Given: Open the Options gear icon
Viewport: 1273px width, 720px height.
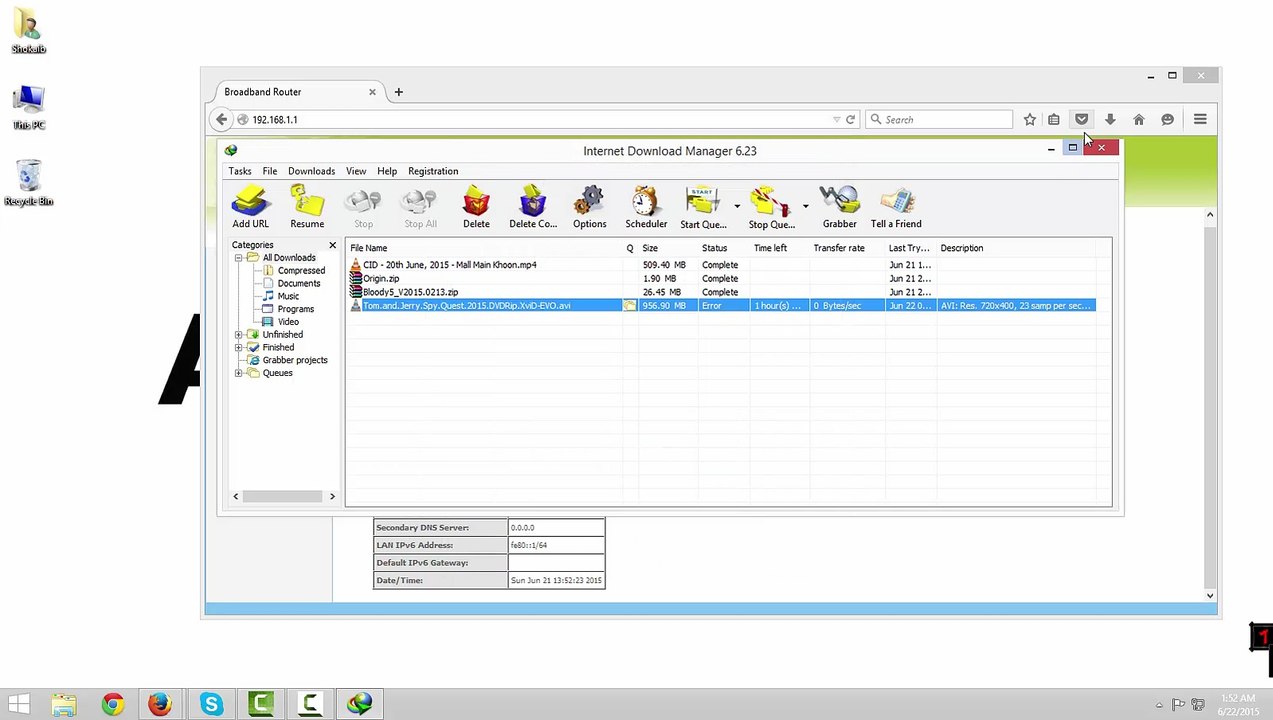Looking at the screenshot, I should (589, 207).
